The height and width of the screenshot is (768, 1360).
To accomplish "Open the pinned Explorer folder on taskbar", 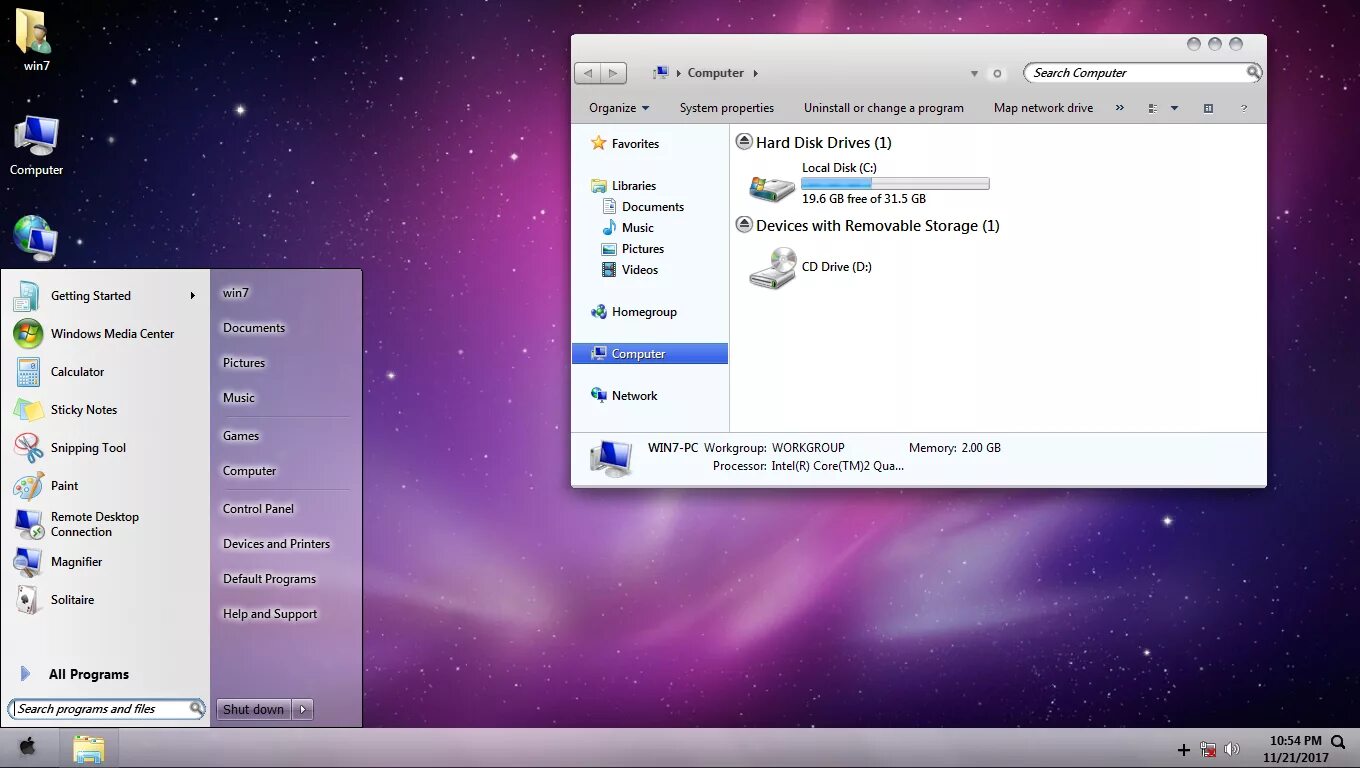I will pyautogui.click(x=88, y=749).
